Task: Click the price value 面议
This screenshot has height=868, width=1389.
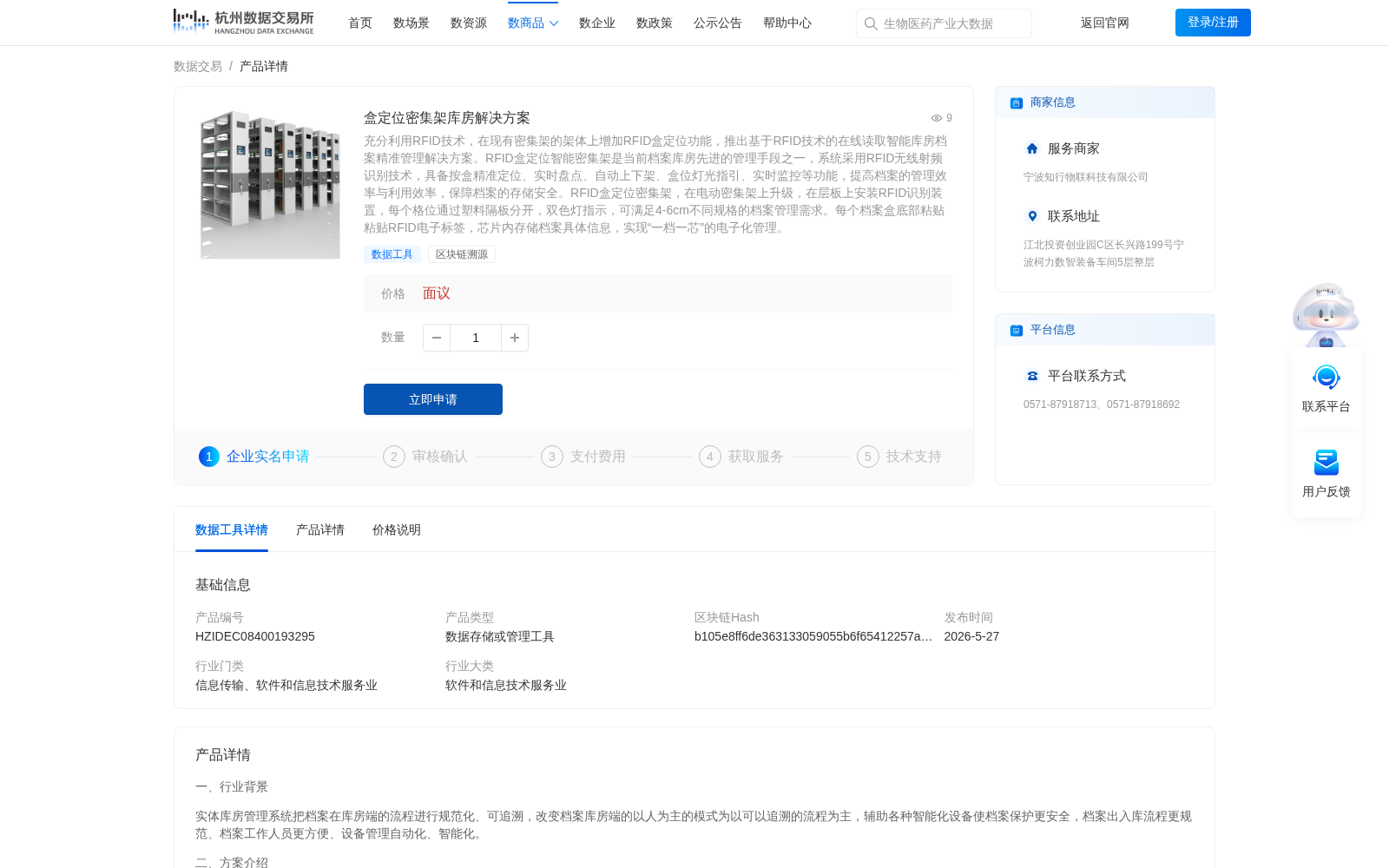Action: pyautogui.click(x=437, y=293)
